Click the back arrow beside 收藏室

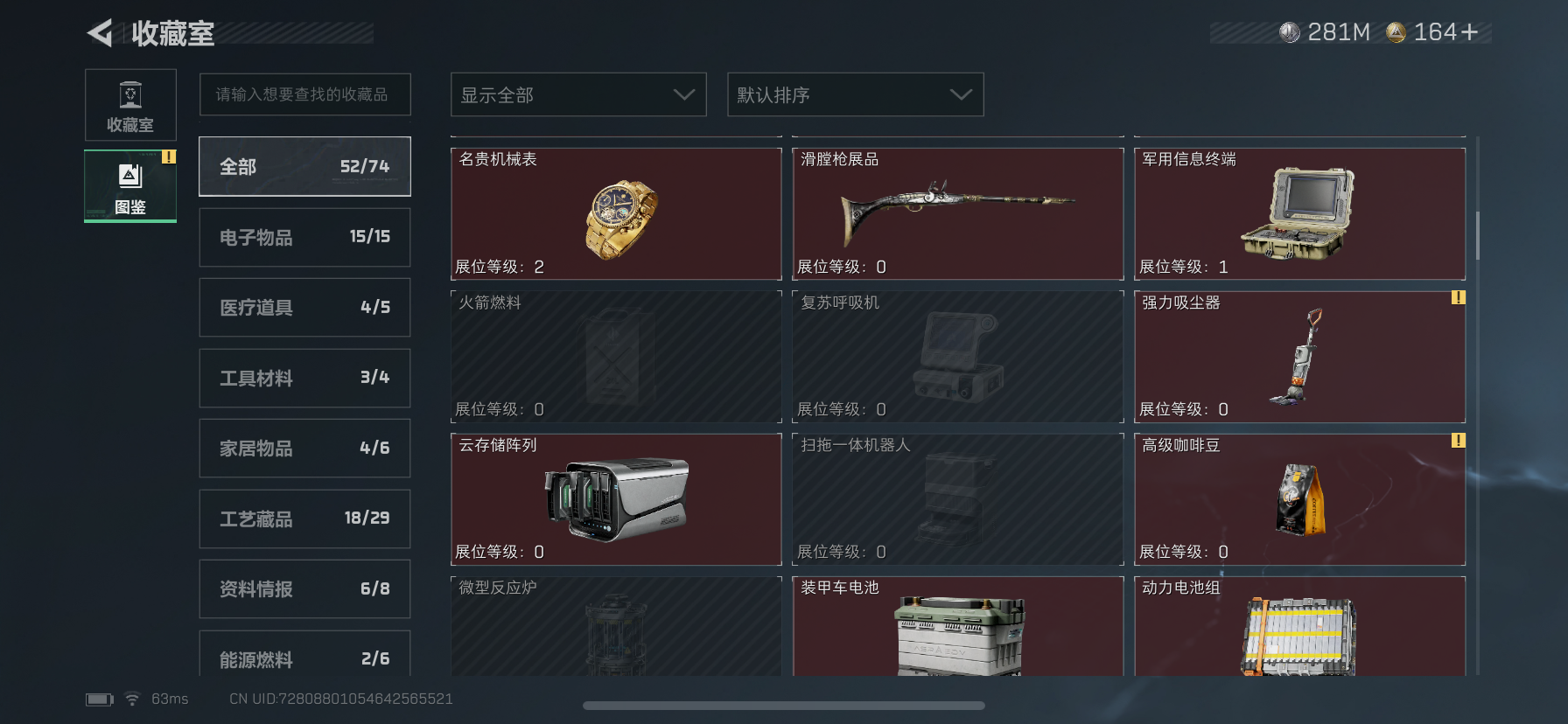(x=100, y=33)
